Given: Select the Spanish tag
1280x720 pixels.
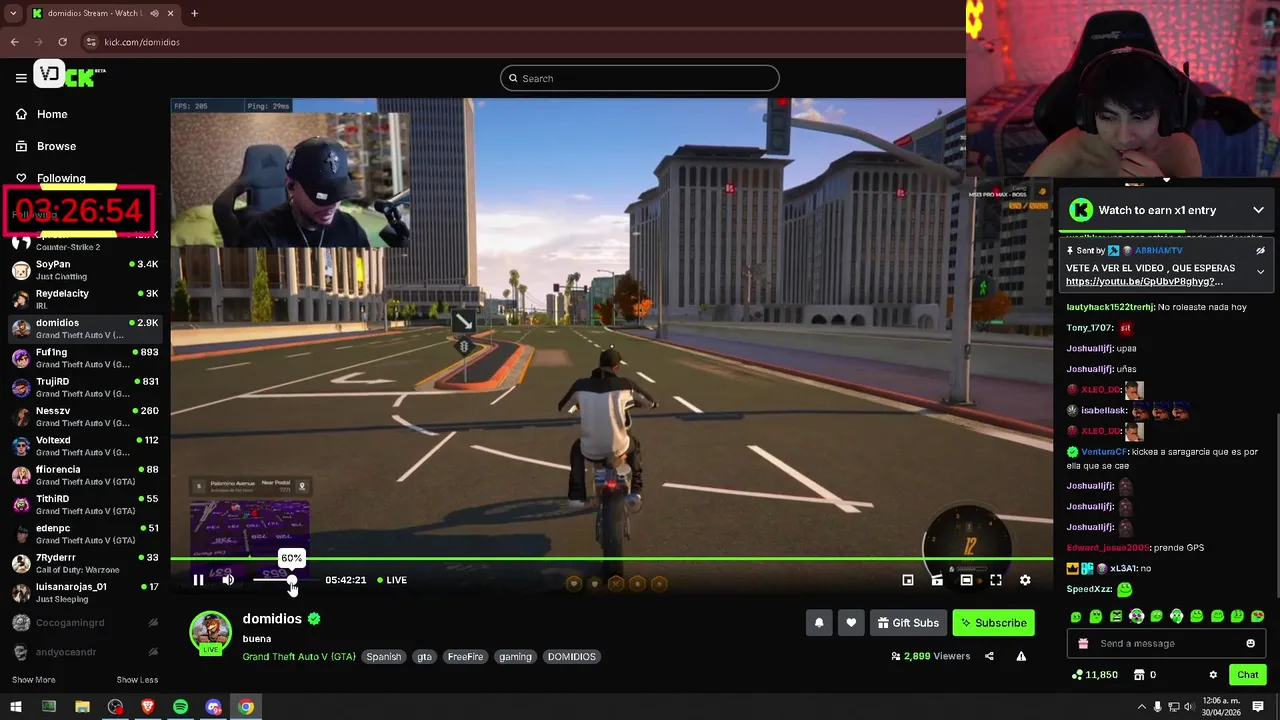Looking at the screenshot, I should [x=383, y=657].
